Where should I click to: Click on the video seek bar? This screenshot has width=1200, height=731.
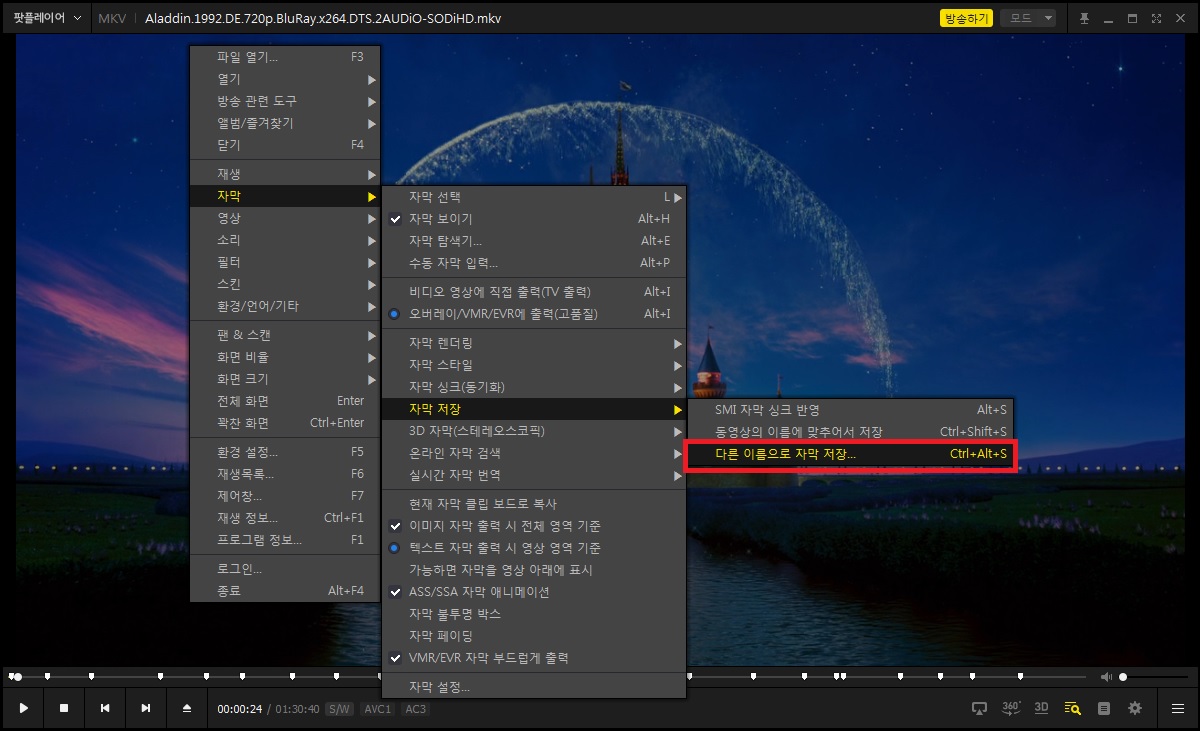(x=548, y=677)
